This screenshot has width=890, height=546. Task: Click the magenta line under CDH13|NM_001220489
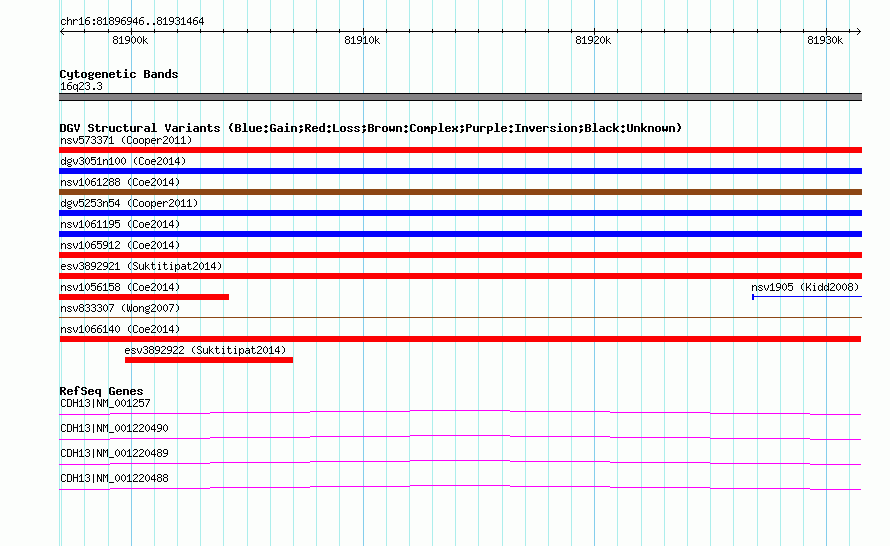point(460,463)
